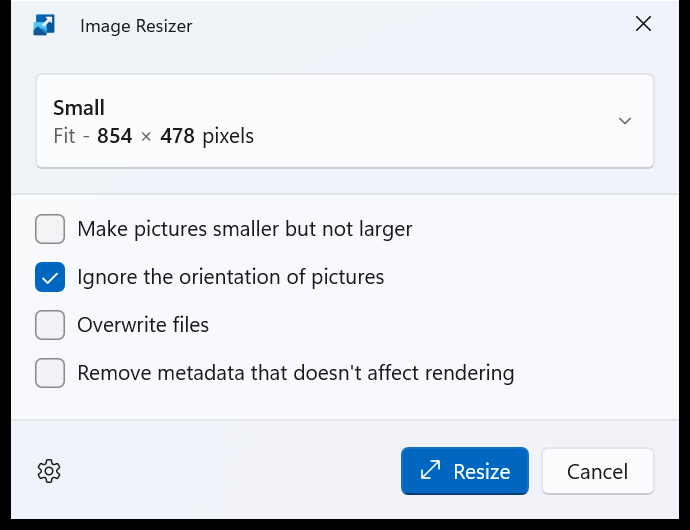Click the diagonal arrows icon in Resize button
This screenshot has width=690, height=530.
tap(430, 470)
